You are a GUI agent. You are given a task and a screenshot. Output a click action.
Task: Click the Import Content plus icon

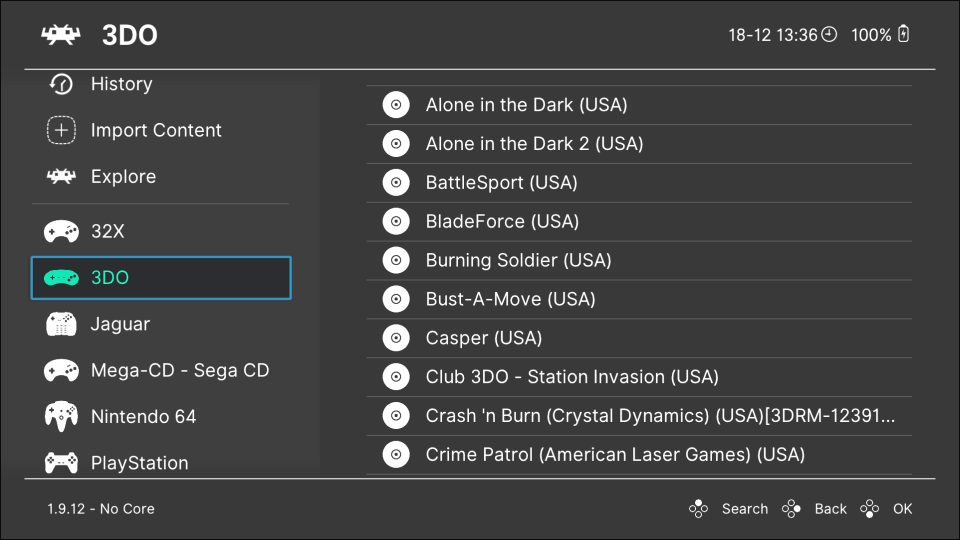pos(61,131)
